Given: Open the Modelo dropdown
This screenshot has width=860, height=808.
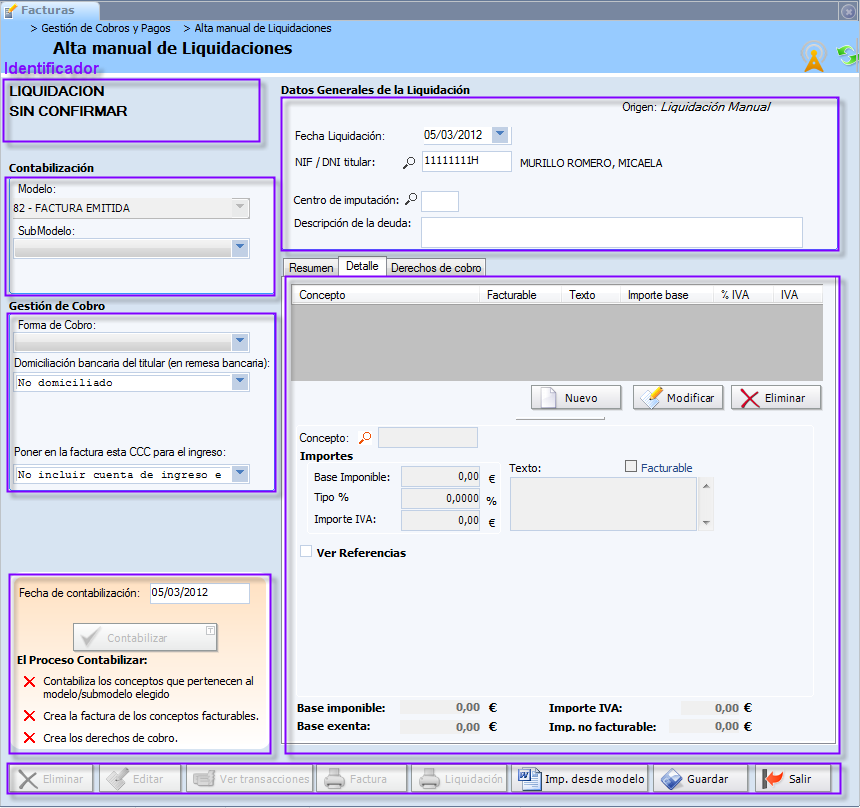Looking at the screenshot, I should (240, 207).
